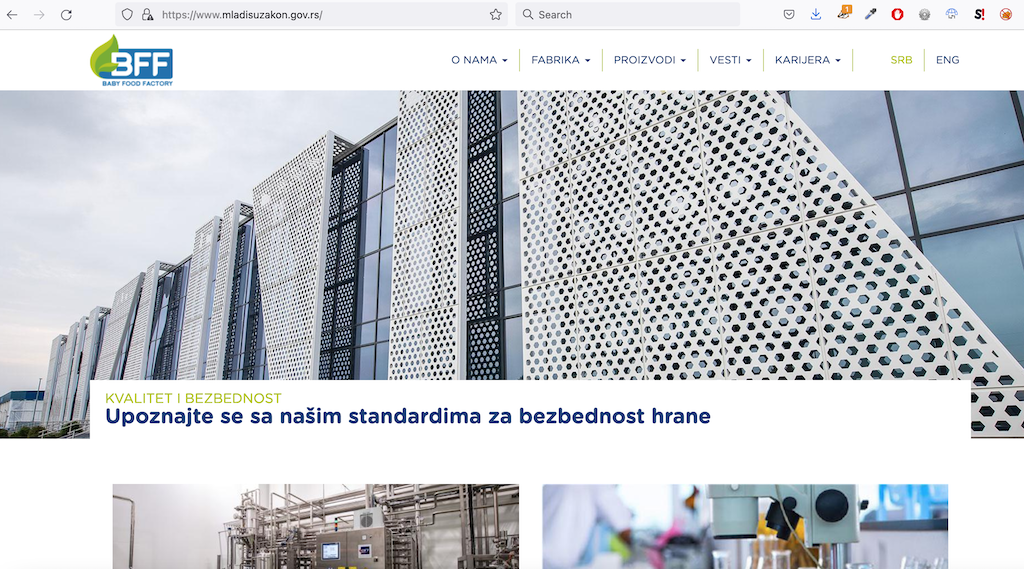Expand the FABRIKA menu
The width and height of the screenshot is (1024, 569).
coord(560,60)
